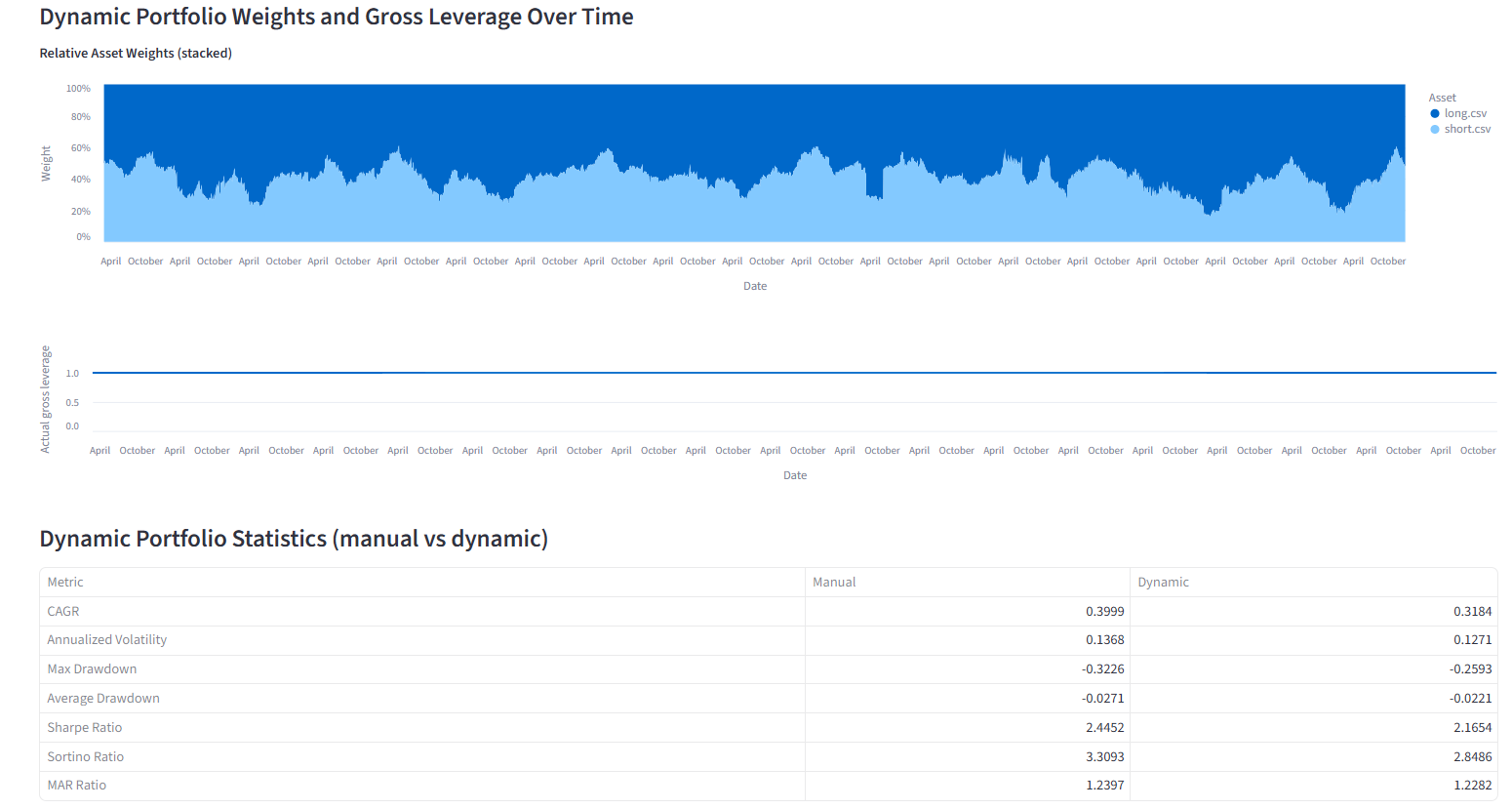Select the Average Drawdown metric cell
The image size is (1512, 809).
[422, 698]
